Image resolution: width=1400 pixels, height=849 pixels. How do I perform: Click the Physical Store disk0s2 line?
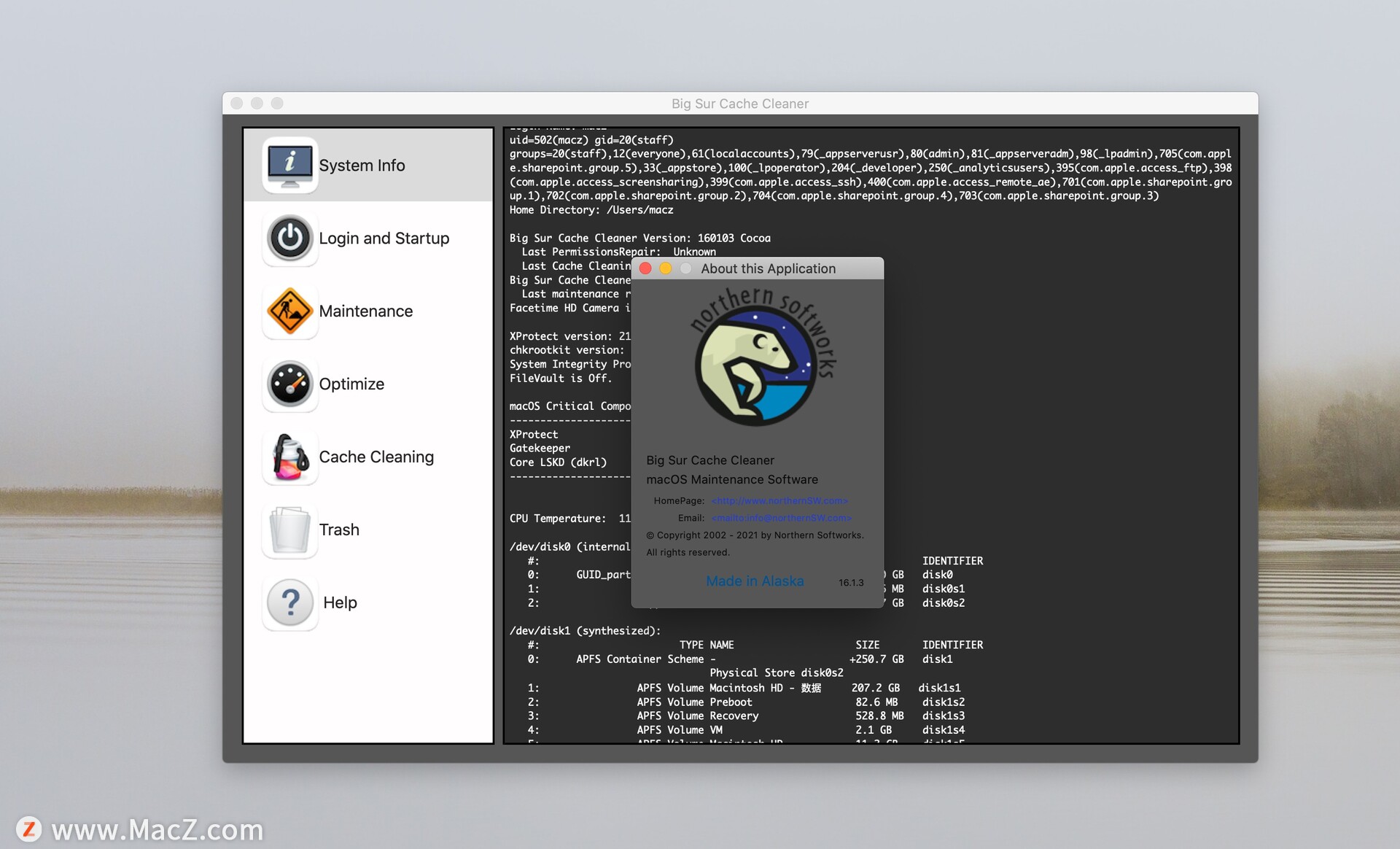point(777,673)
